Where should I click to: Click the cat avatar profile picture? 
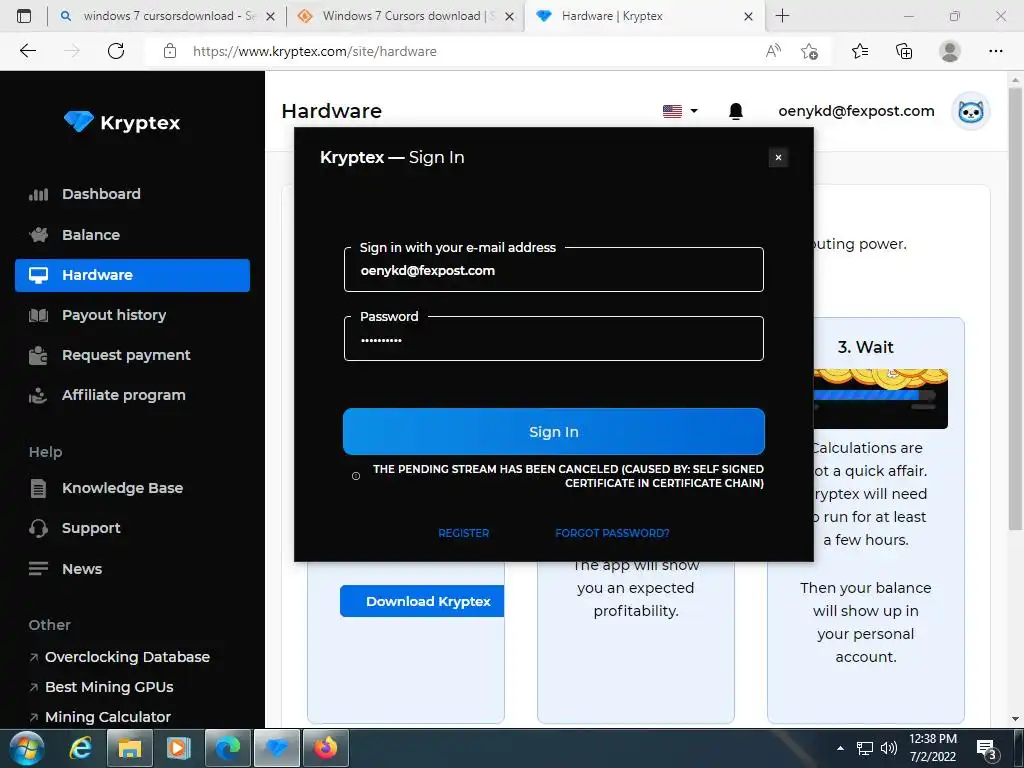(970, 112)
